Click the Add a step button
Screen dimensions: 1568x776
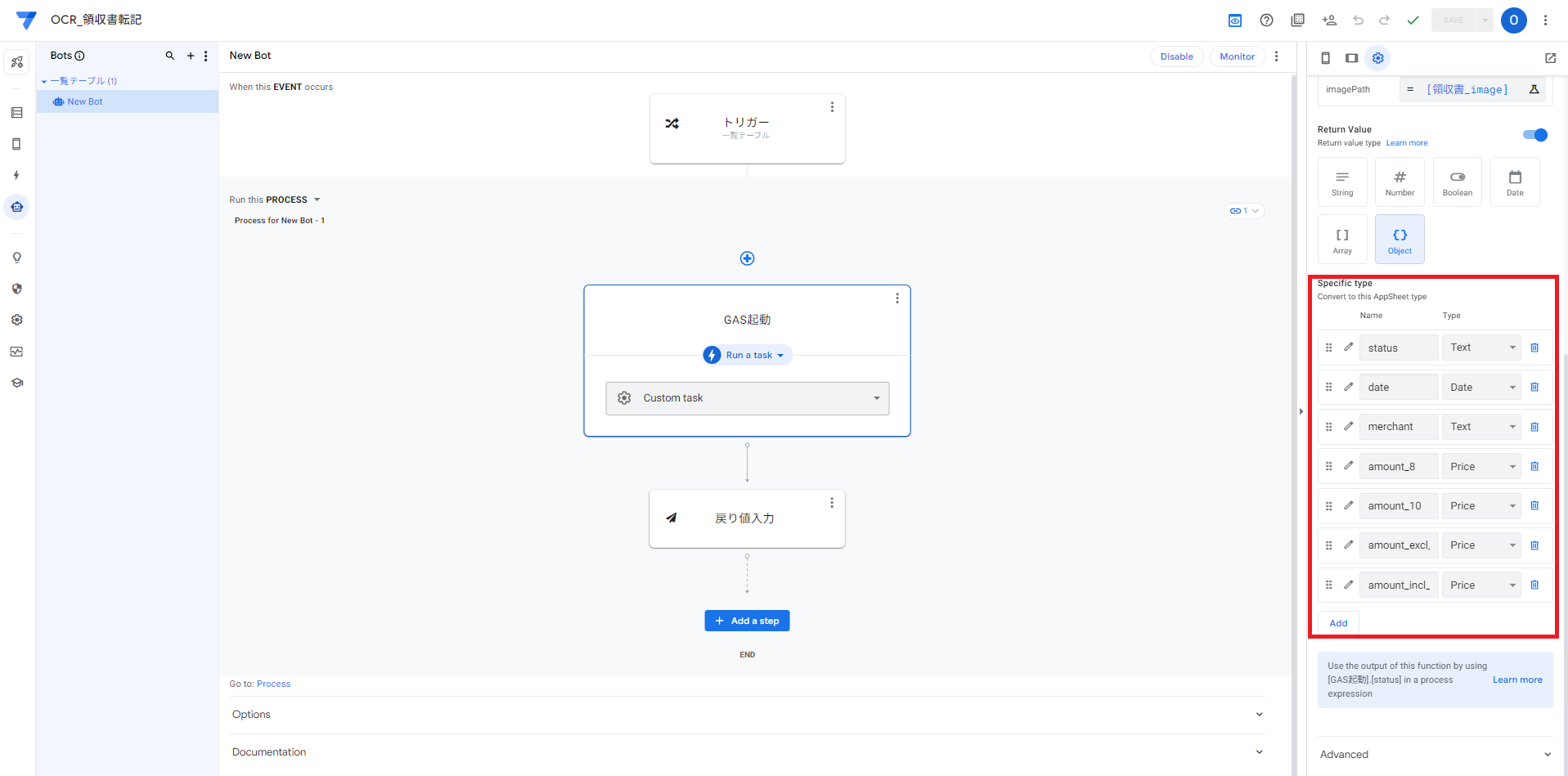coord(747,621)
